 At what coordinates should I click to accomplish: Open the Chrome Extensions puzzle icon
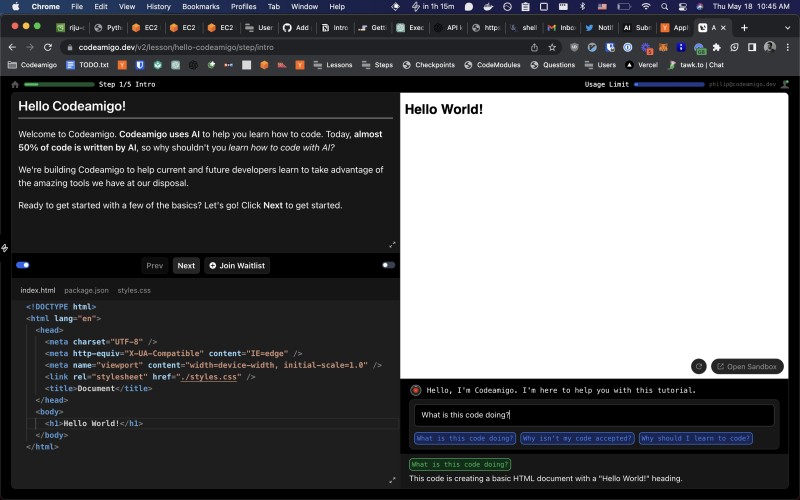pos(717,47)
